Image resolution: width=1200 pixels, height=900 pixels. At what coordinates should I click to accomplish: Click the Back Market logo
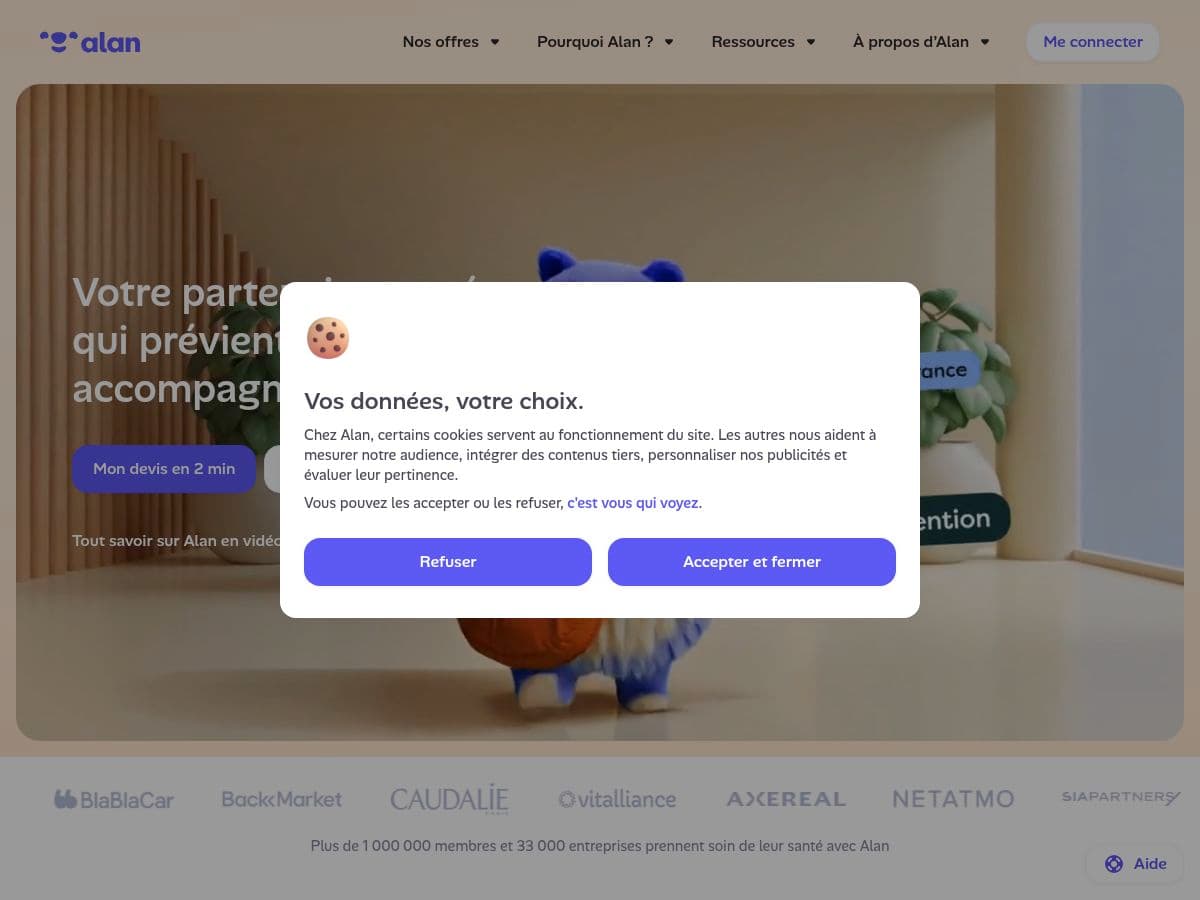coord(282,799)
